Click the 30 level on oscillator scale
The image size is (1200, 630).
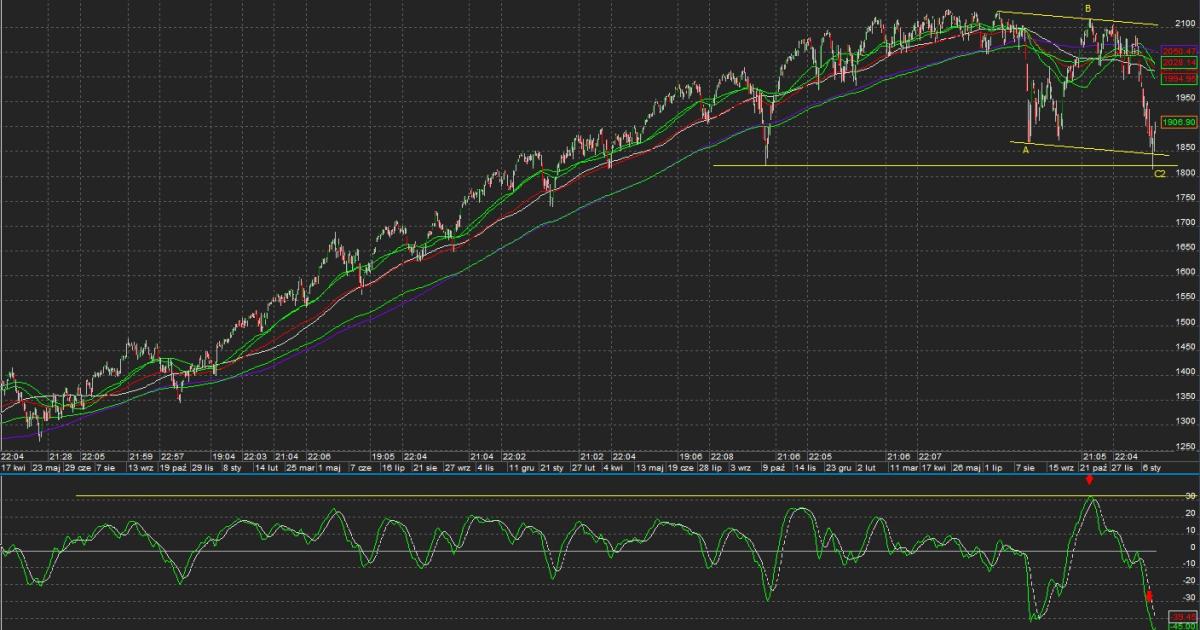(1191, 496)
